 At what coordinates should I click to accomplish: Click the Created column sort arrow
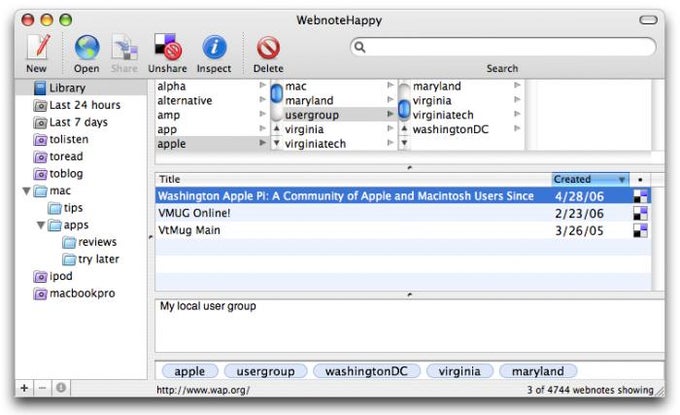tap(622, 180)
